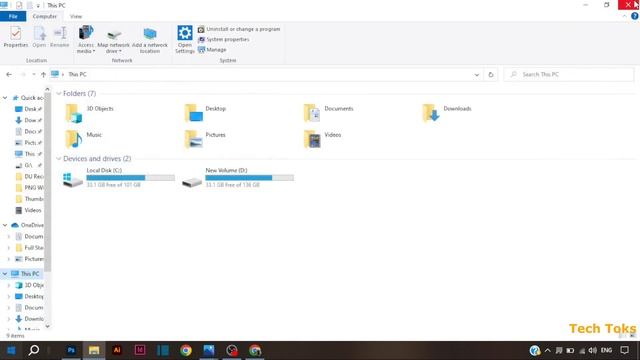The image size is (640, 360).
Task: Go up one folder level
Action: 43,75
